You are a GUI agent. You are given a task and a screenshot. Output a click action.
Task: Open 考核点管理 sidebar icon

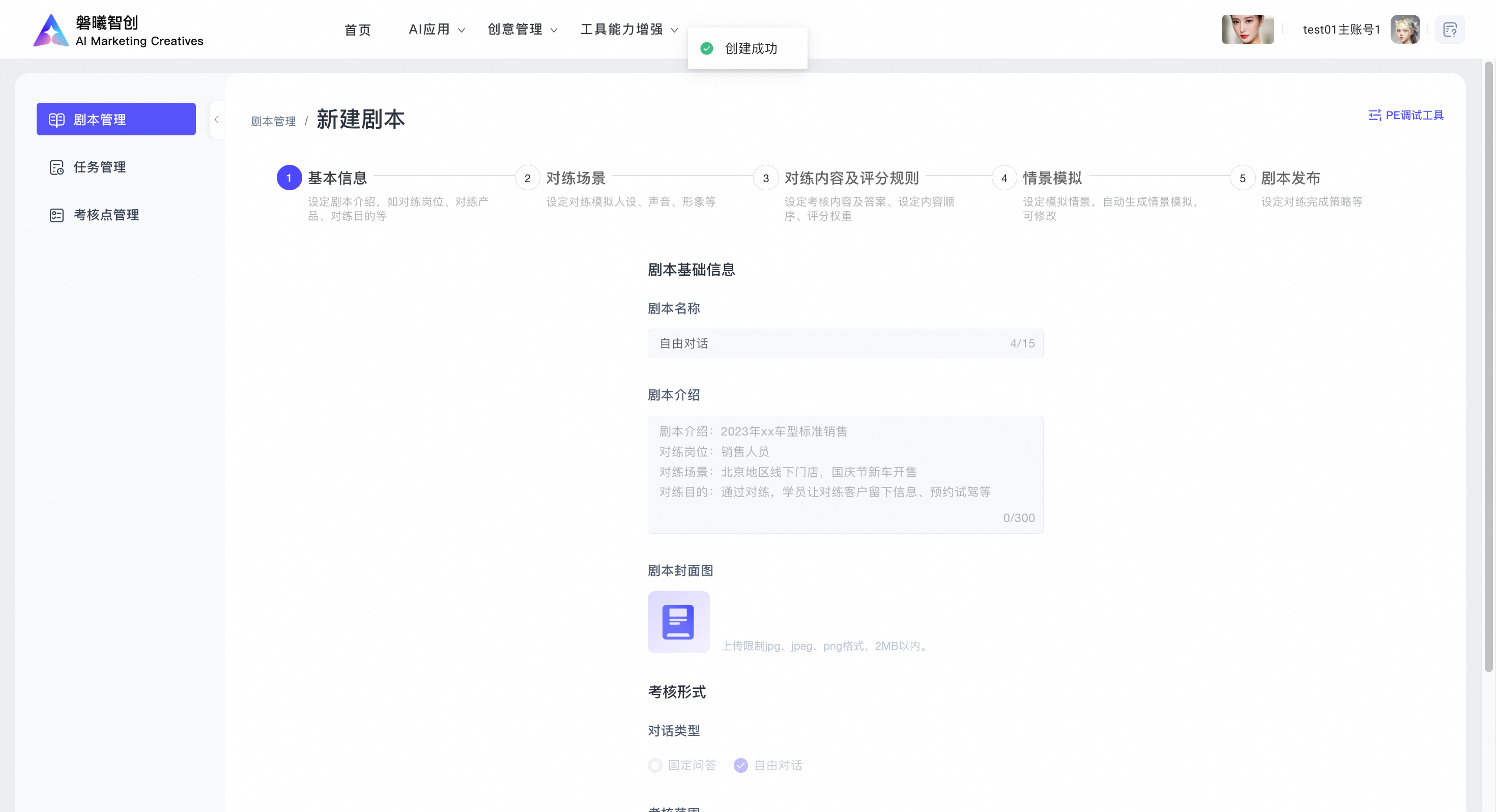(56, 215)
